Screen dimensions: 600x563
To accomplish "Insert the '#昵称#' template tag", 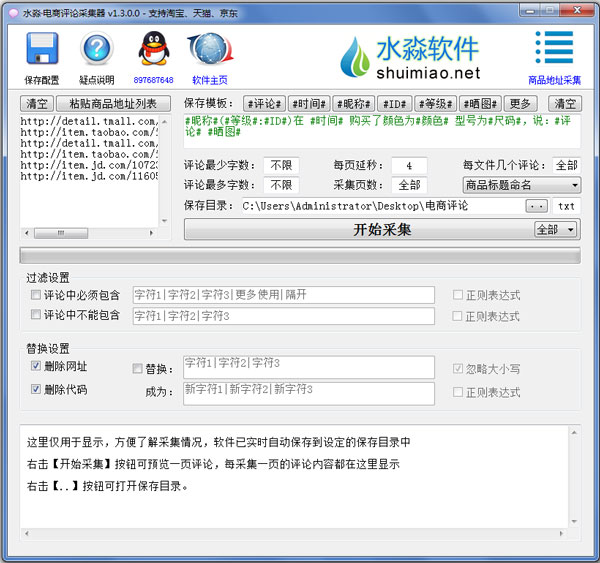I will (x=353, y=104).
